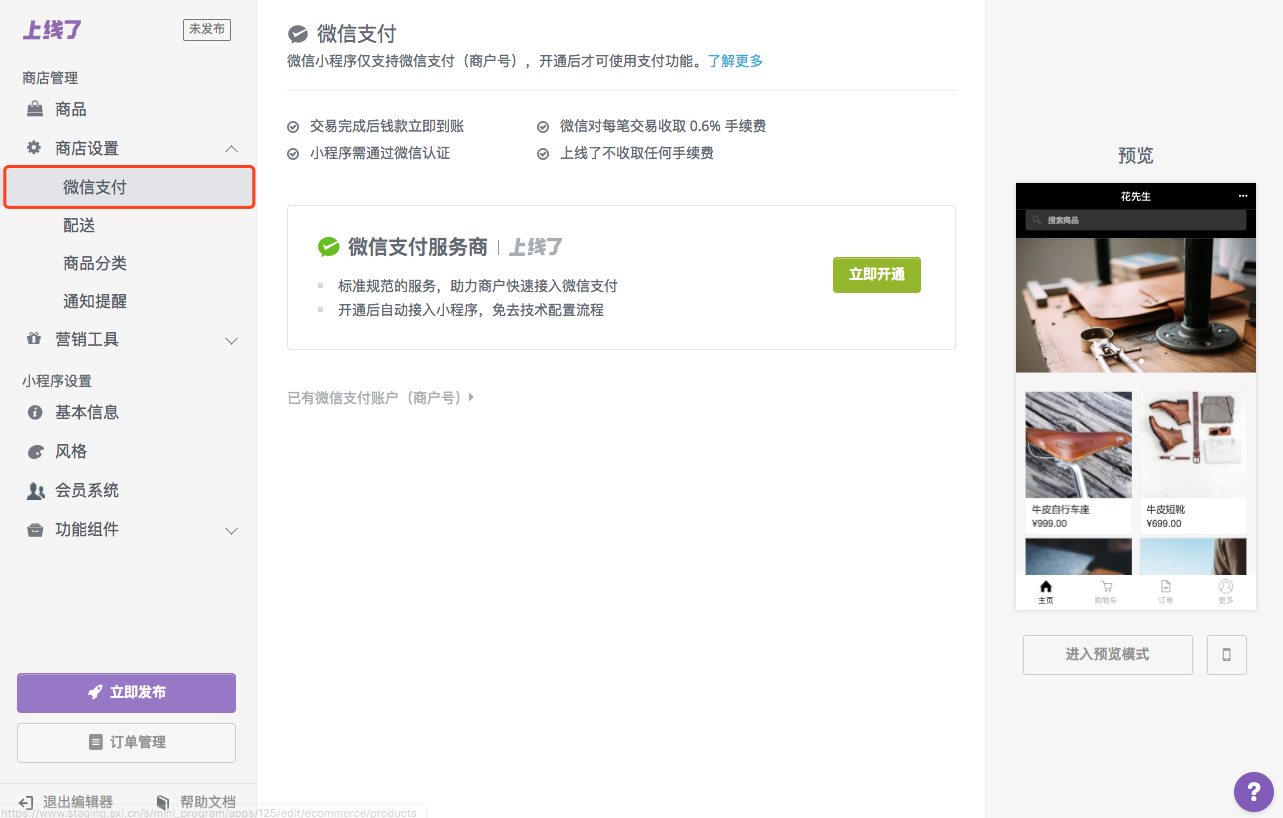The height and width of the screenshot is (818, 1283).
Task: Click the text 小程序需通过微信认证
Action: (x=380, y=153)
